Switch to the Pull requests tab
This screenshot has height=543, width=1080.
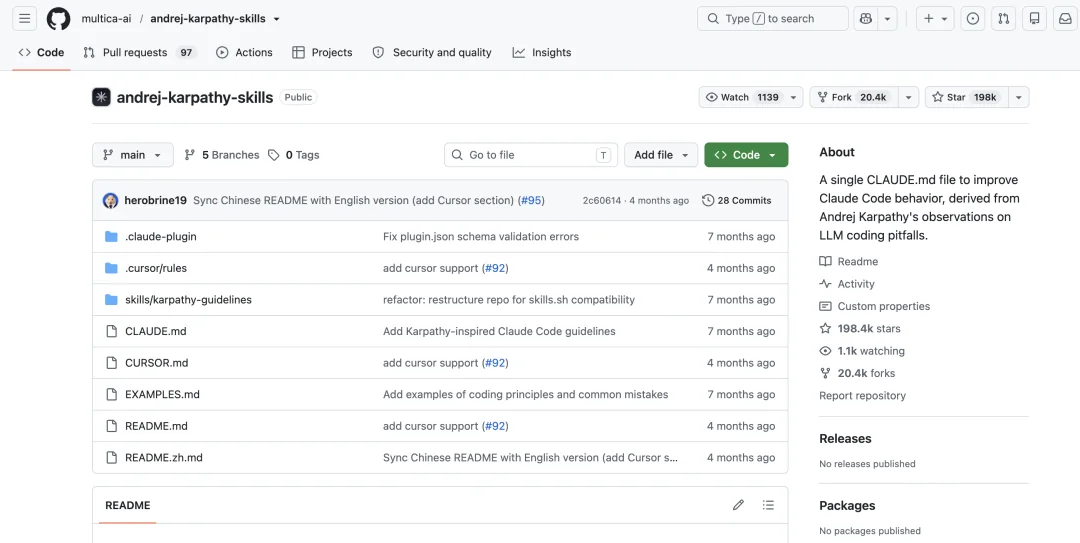pyautogui.click(x=140, y=52)
